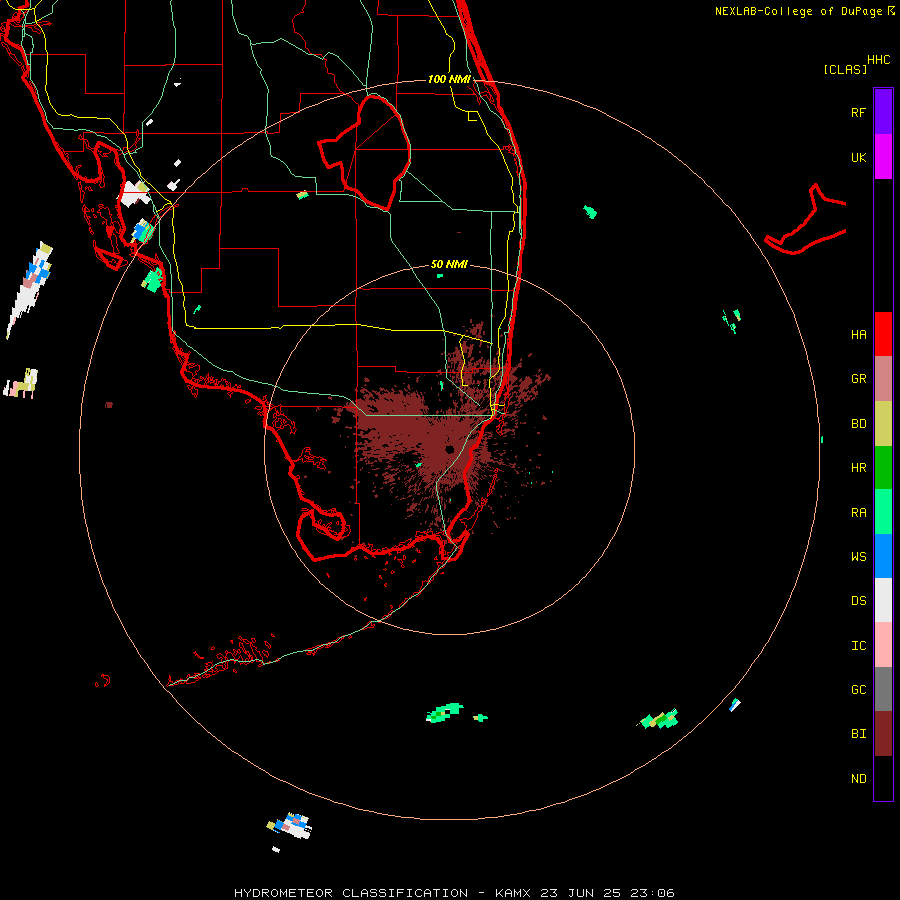Click the radar site black dot center
Screen dimensions: 900x900
click(449, 449)
